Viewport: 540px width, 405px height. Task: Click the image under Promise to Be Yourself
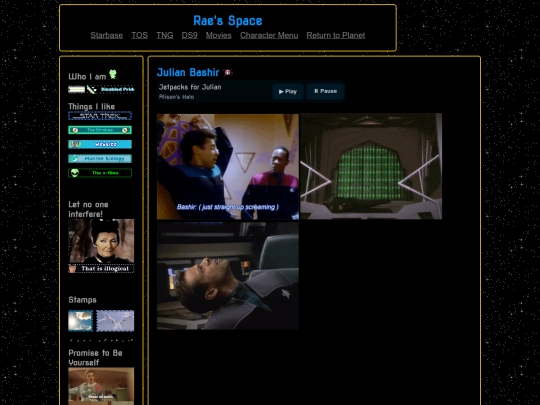pyautogui.click(x=101, y=386)
